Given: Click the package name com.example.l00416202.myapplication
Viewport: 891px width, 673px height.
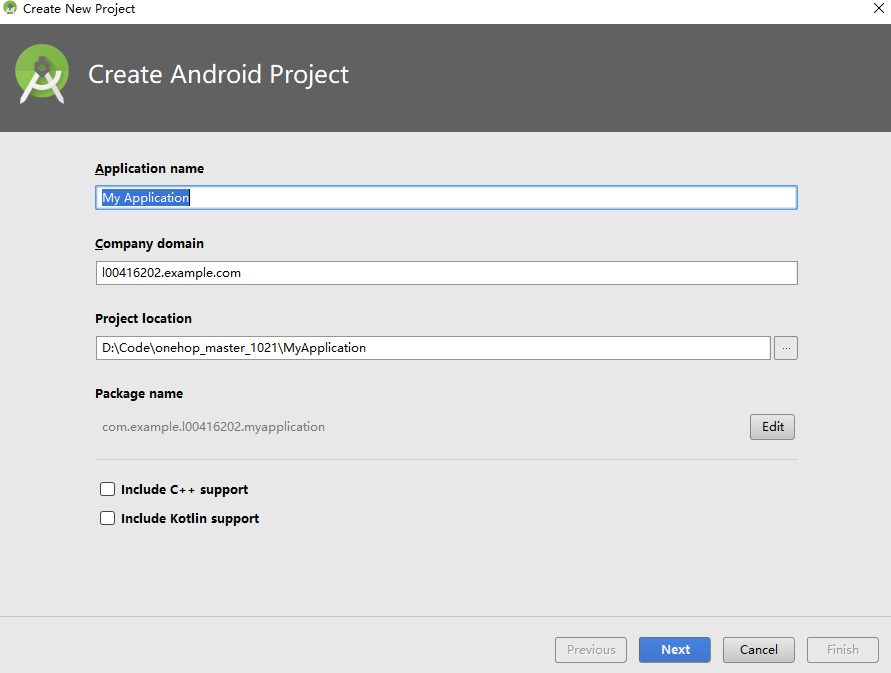Looking at the screenshot, I should (212, 426).
